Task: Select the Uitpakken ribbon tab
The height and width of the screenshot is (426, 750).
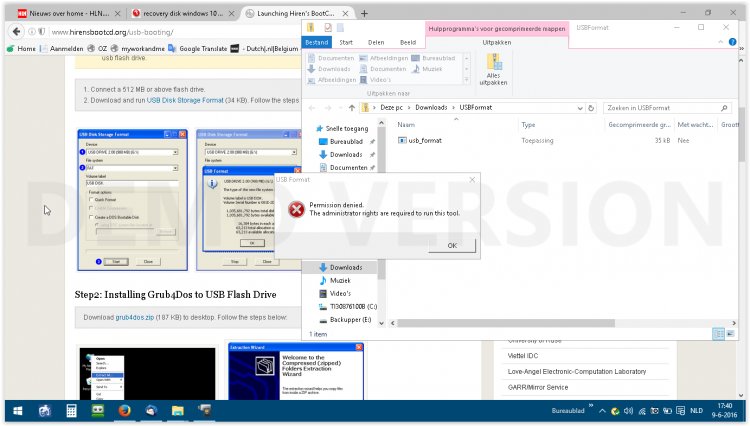Action: (496, 43)
